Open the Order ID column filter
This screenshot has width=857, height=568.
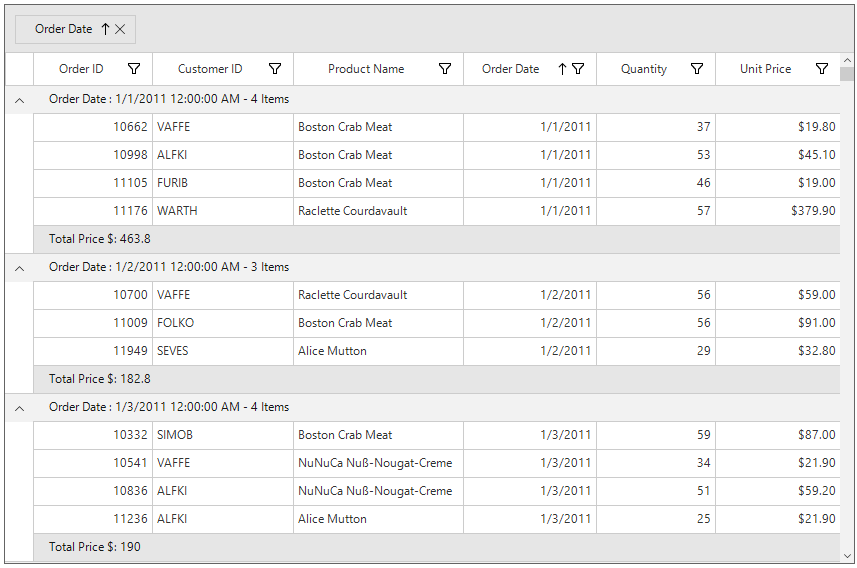point(134,69)
